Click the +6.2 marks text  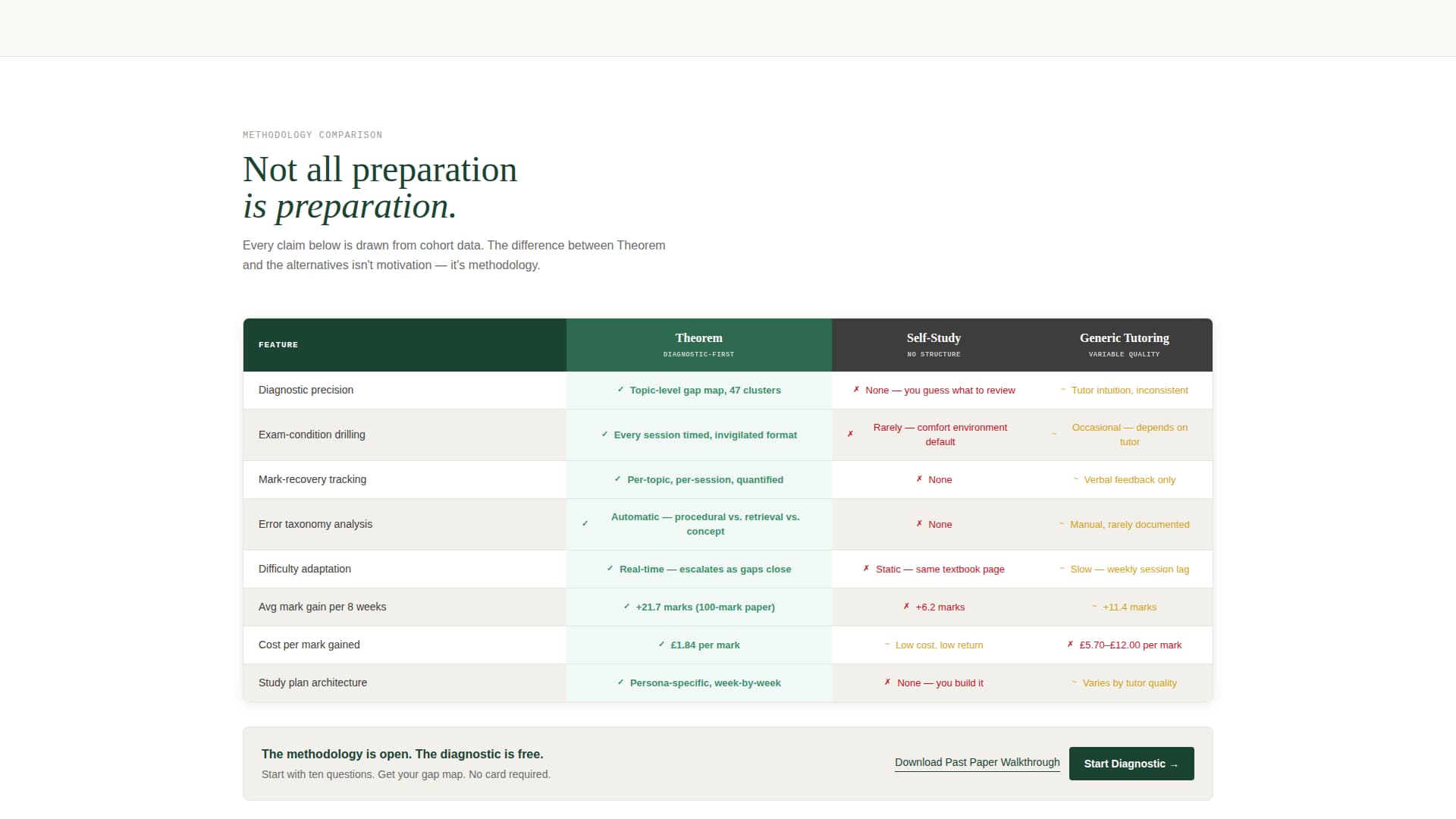[940, 607]
